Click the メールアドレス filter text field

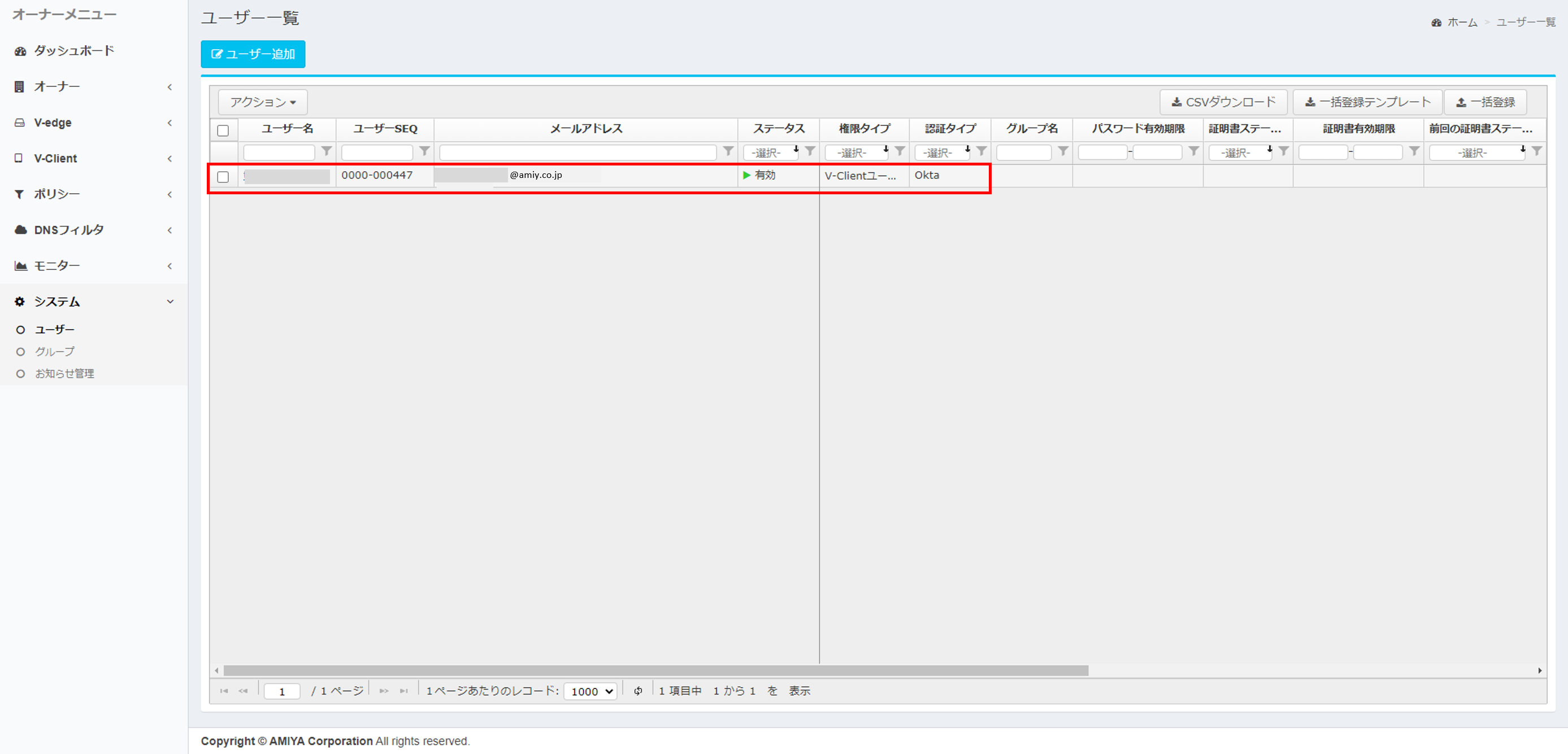[x=577, y=152]
